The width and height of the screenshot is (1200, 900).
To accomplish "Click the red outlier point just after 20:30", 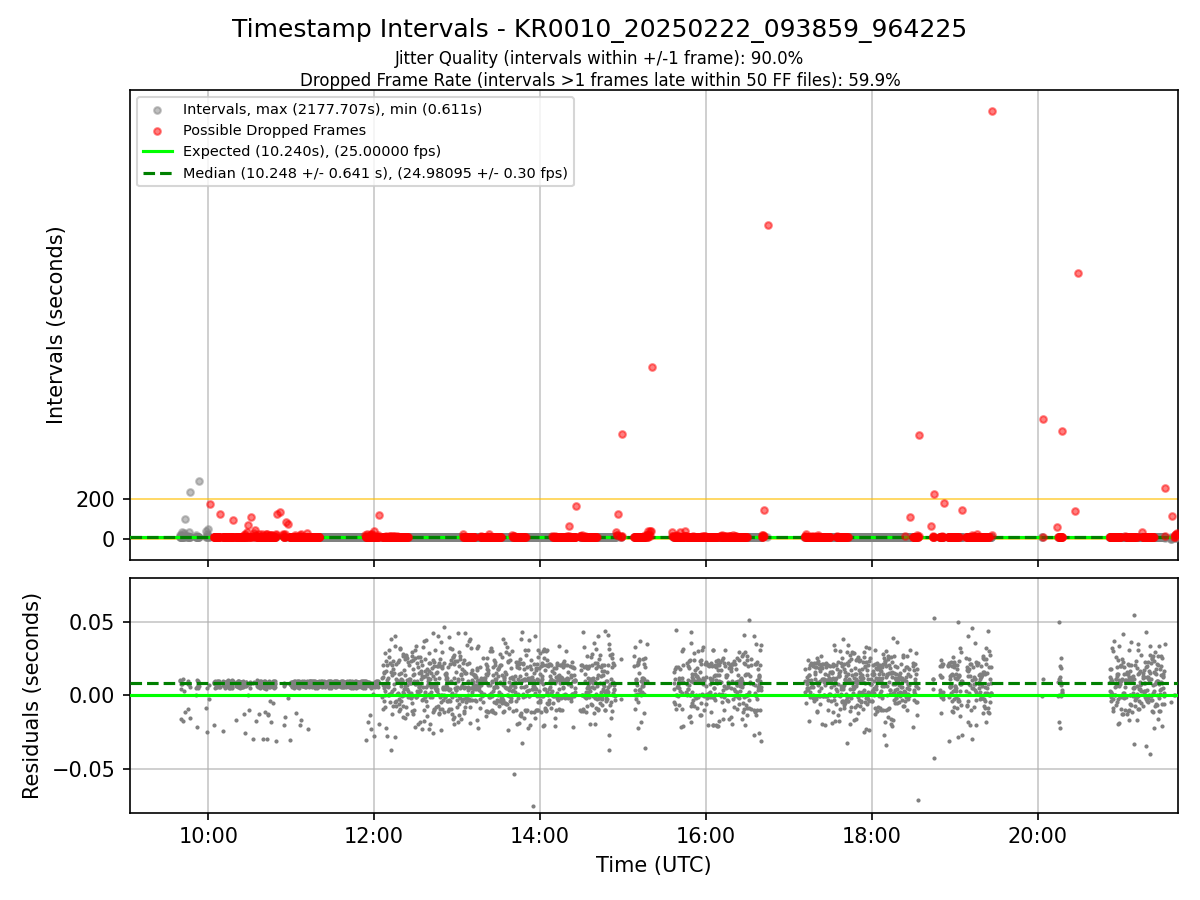I will (1078, 273).
